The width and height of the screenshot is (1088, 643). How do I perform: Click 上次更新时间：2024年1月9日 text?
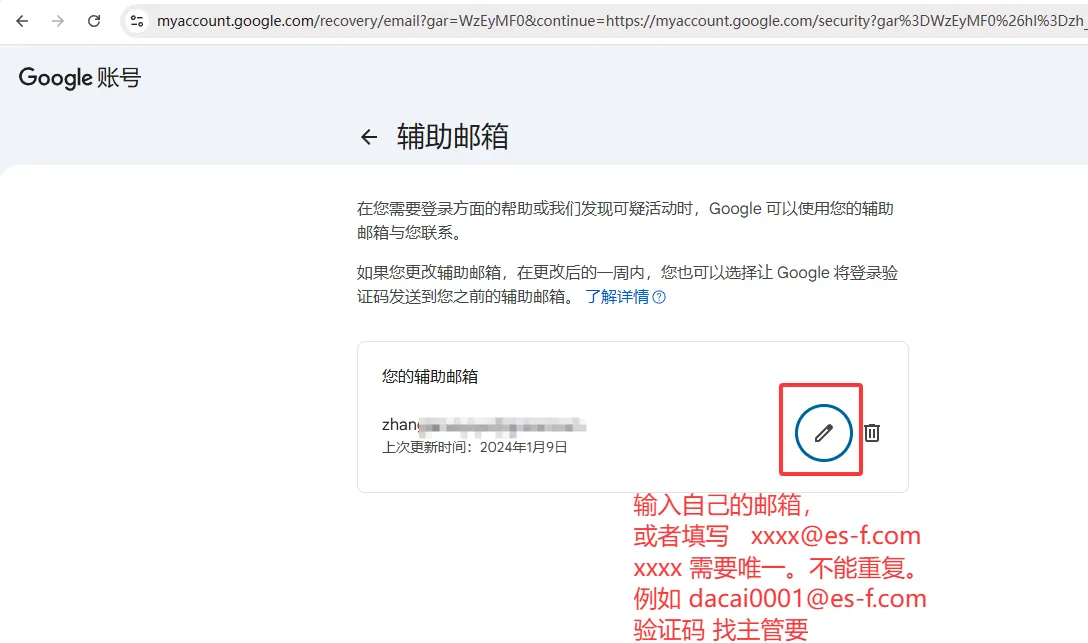click(x=475, y=447)
